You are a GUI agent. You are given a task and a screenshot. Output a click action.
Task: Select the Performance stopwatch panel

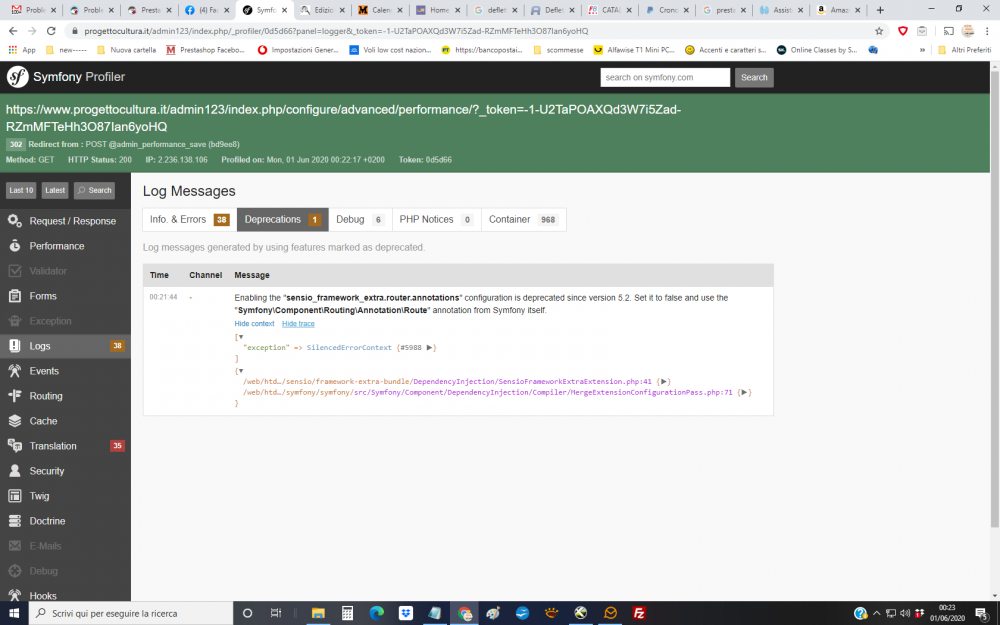pos(56,245)
